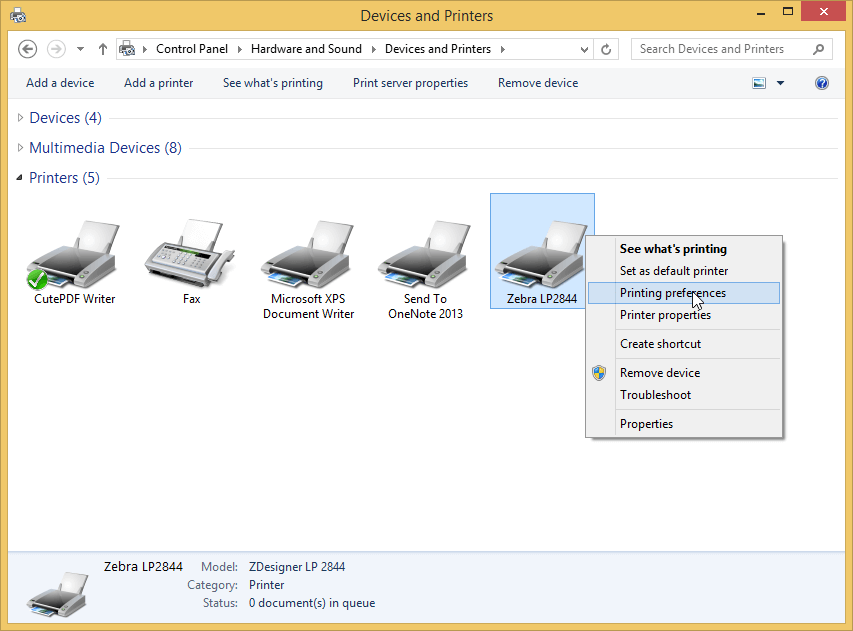
Task: Open dropdown arrow after Hardware and Sound breadcrumb
Action: (374, 50)
